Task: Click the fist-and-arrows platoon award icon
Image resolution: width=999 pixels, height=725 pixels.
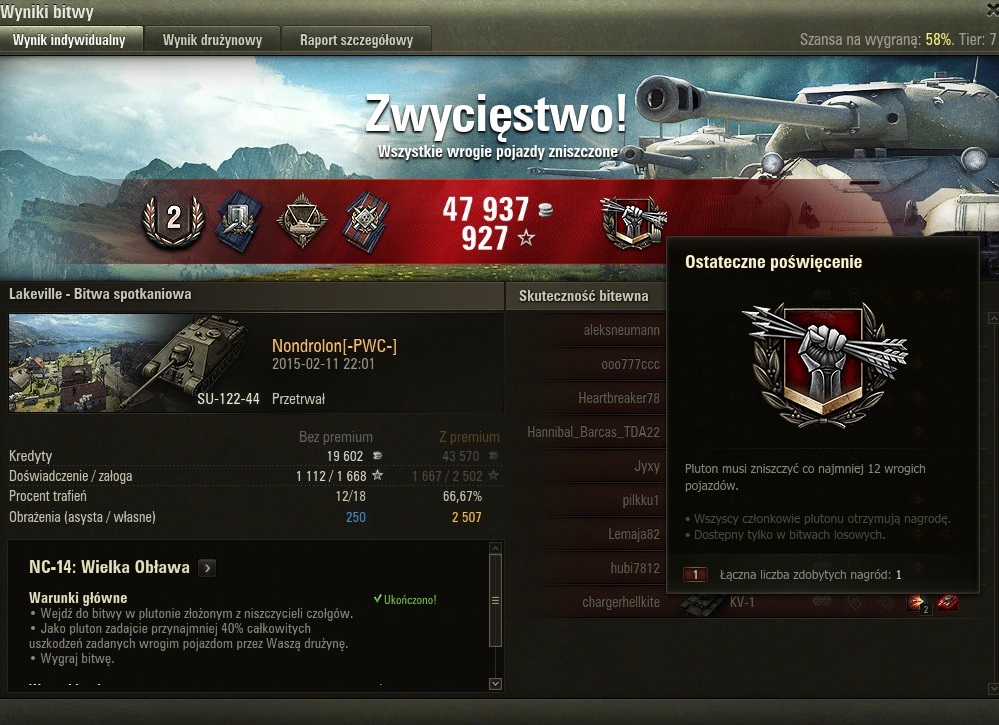Action: 633,222
